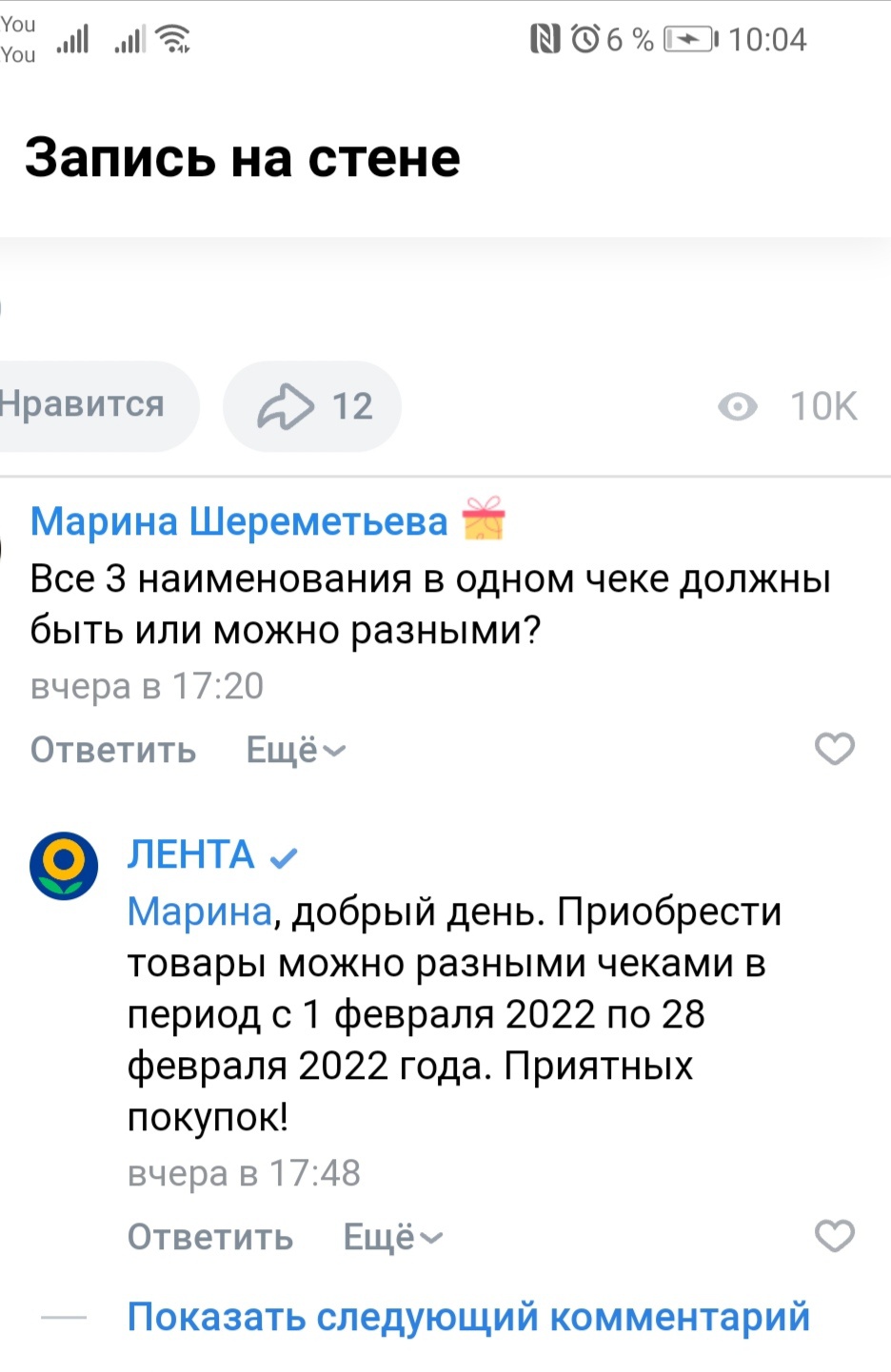Click the share arrow icon
This screenshot has width=891, height=1372.
click(x=286, y=406)
